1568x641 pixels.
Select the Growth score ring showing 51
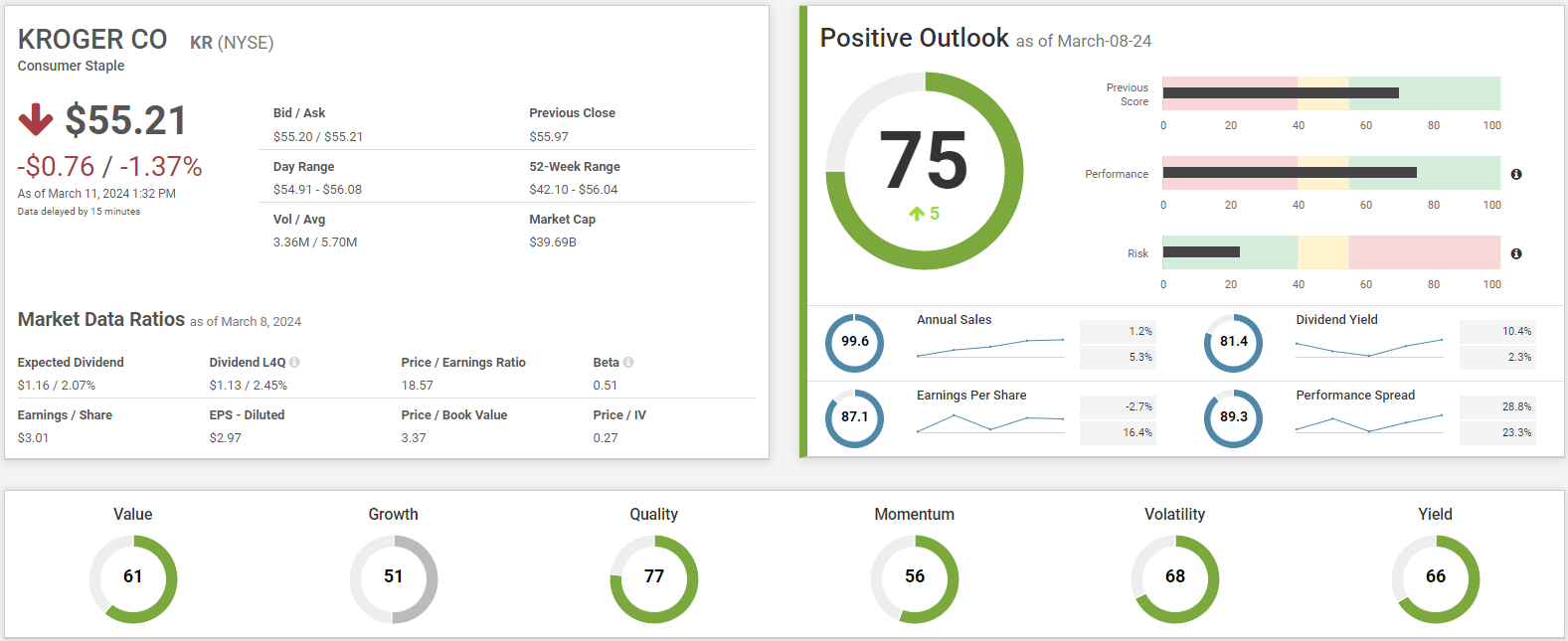pyautogui.click(x=394, y=579)
